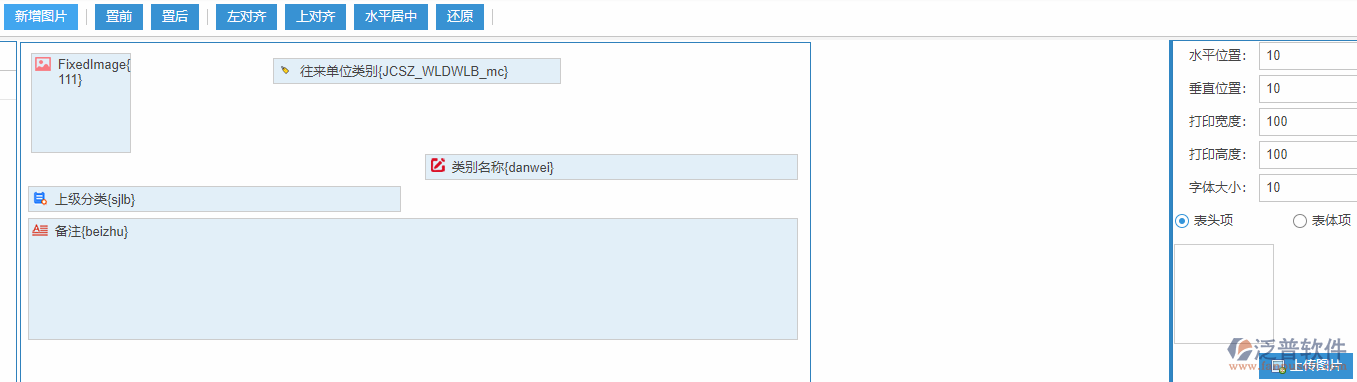Image resolution: width=1357 pixels, height=382 pixels.
Task: Click the 还原 restore button
Action: [460, 17]
